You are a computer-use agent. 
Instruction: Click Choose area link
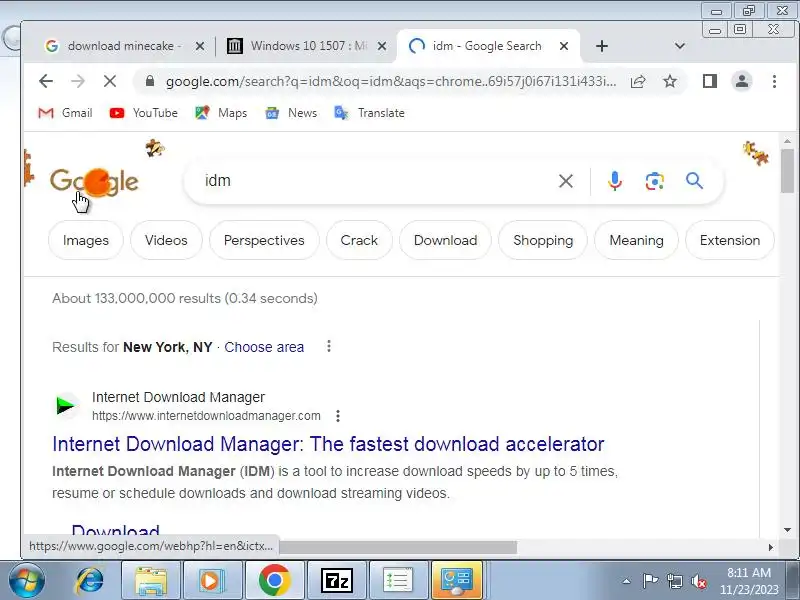click(264, 347)
